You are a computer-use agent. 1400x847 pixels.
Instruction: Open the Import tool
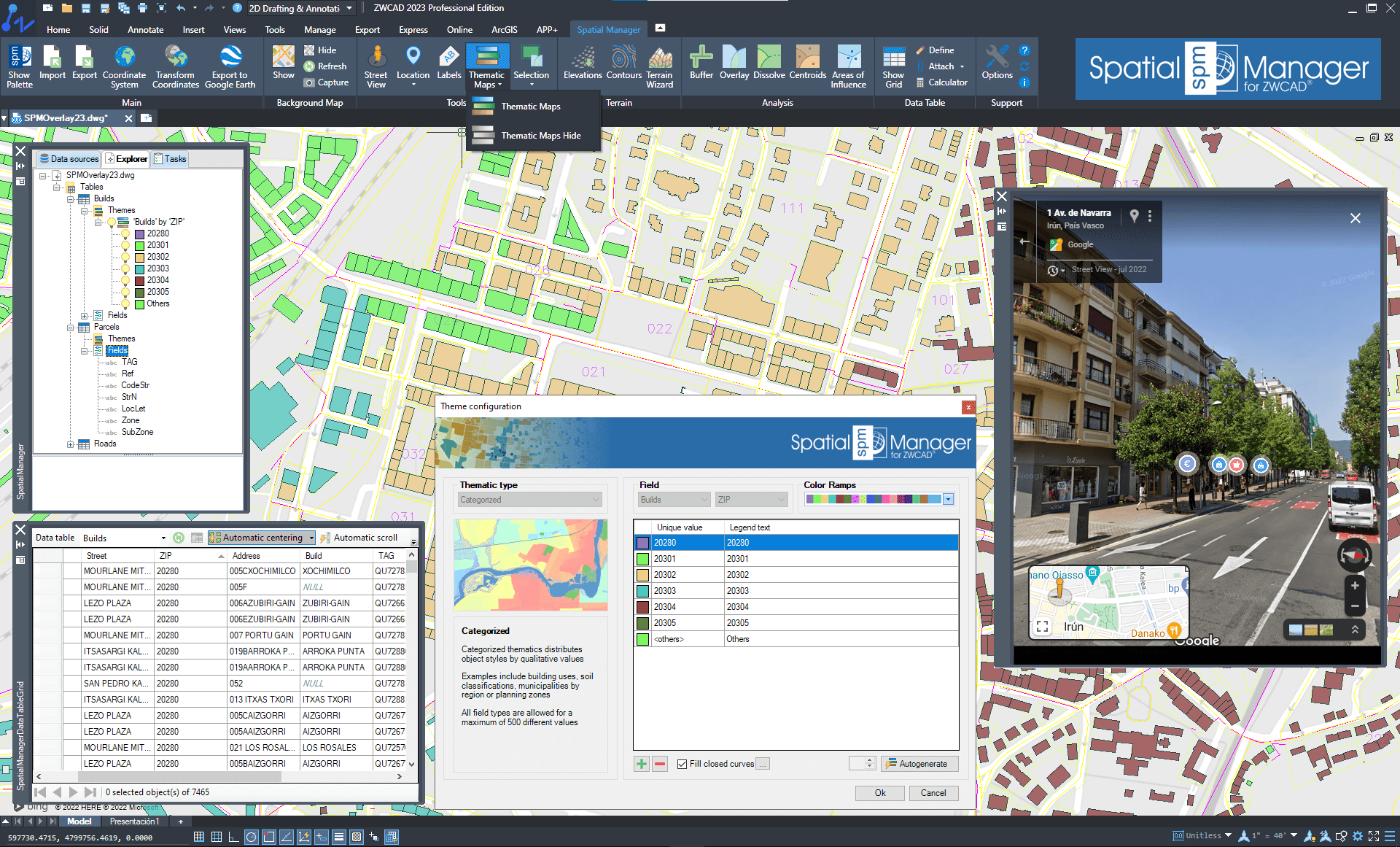pyautogui.click(x=52, y=63)
